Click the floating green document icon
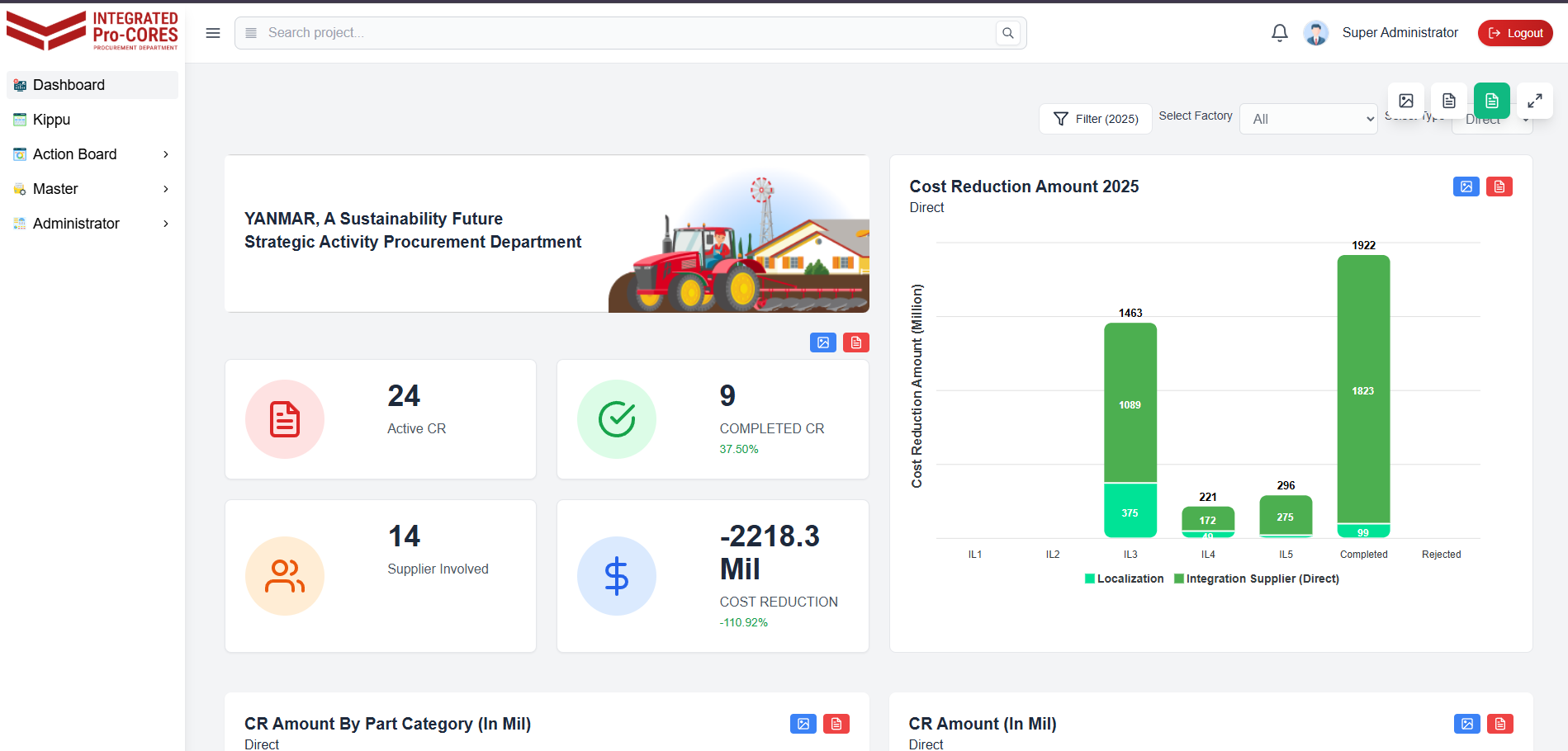This screenshot has height=751, width=1568. (x=1492, y=101)
